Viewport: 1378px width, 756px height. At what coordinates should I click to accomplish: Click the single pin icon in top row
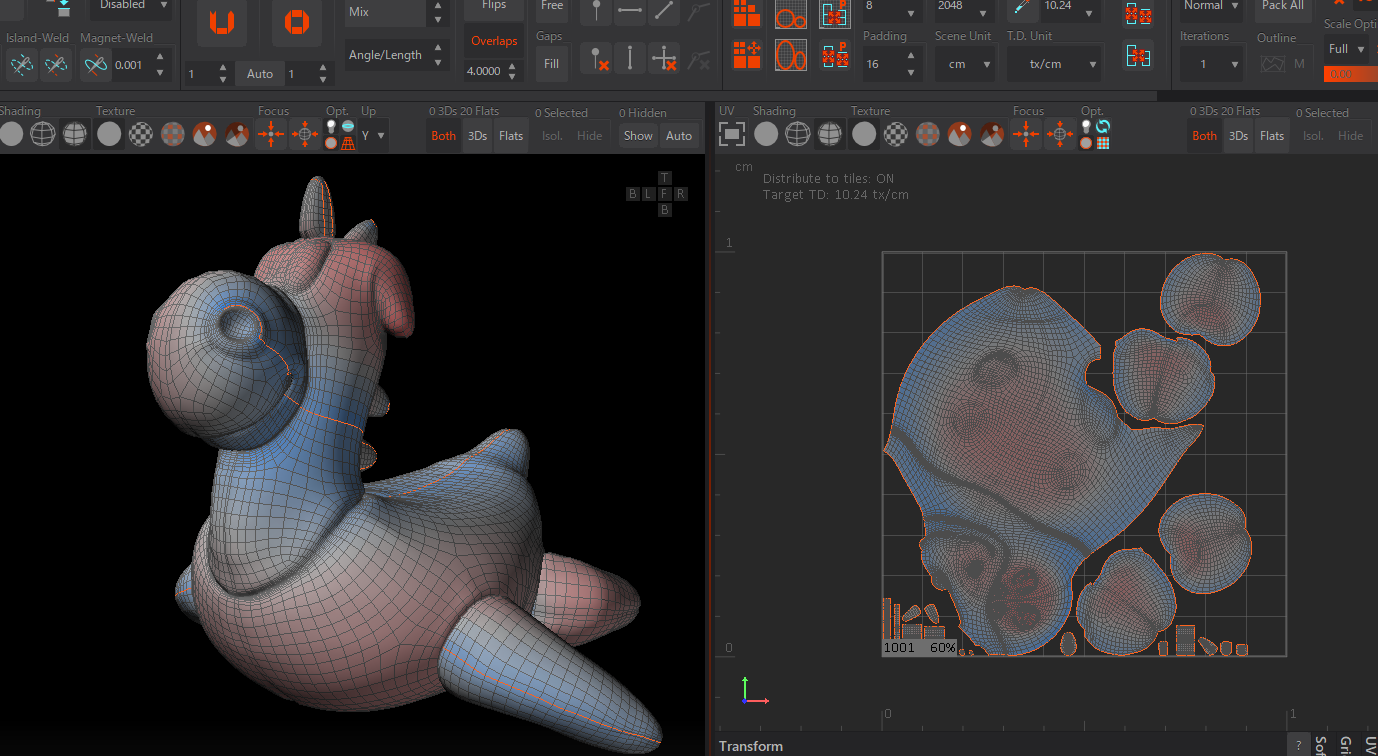(597, 11)
